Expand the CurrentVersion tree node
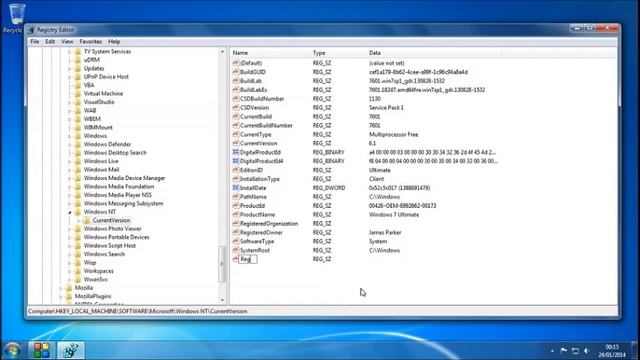This screenshot has height=360, width=640. point(78,221)
